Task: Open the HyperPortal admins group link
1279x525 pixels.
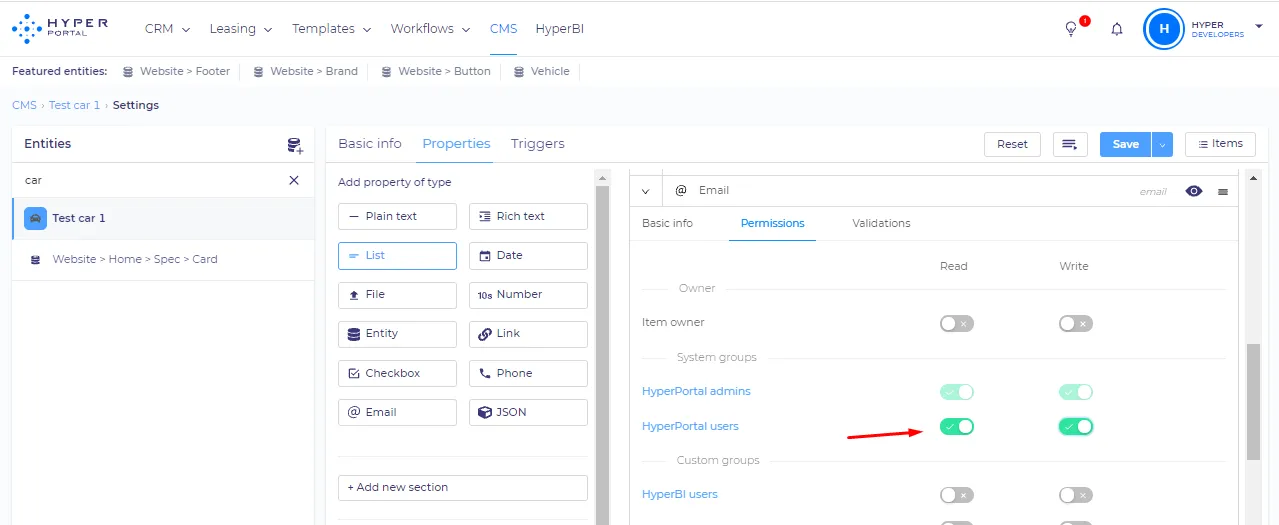Action: [x=696, y=392]
